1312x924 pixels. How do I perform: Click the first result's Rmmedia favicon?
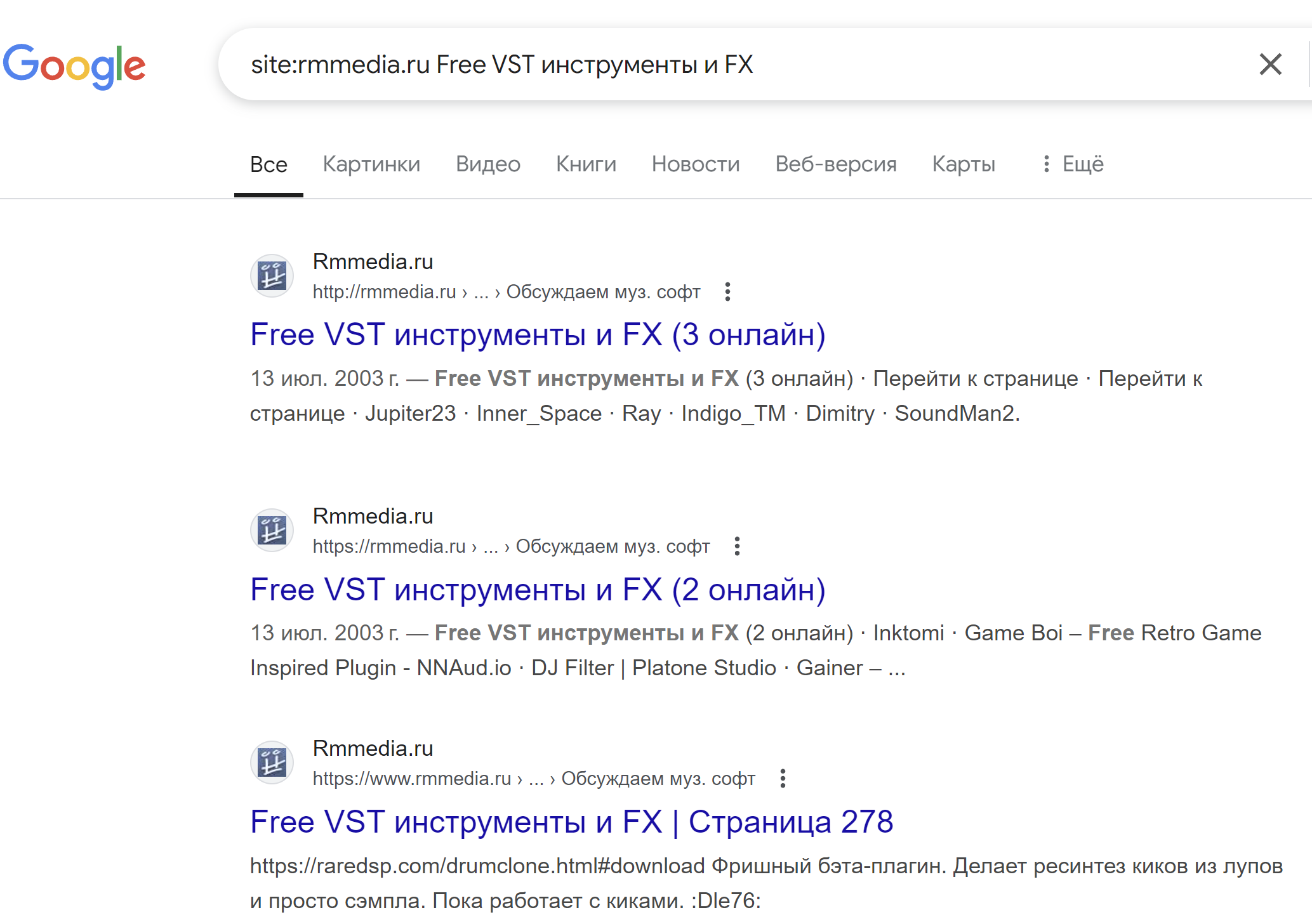(x=272, y=276)
